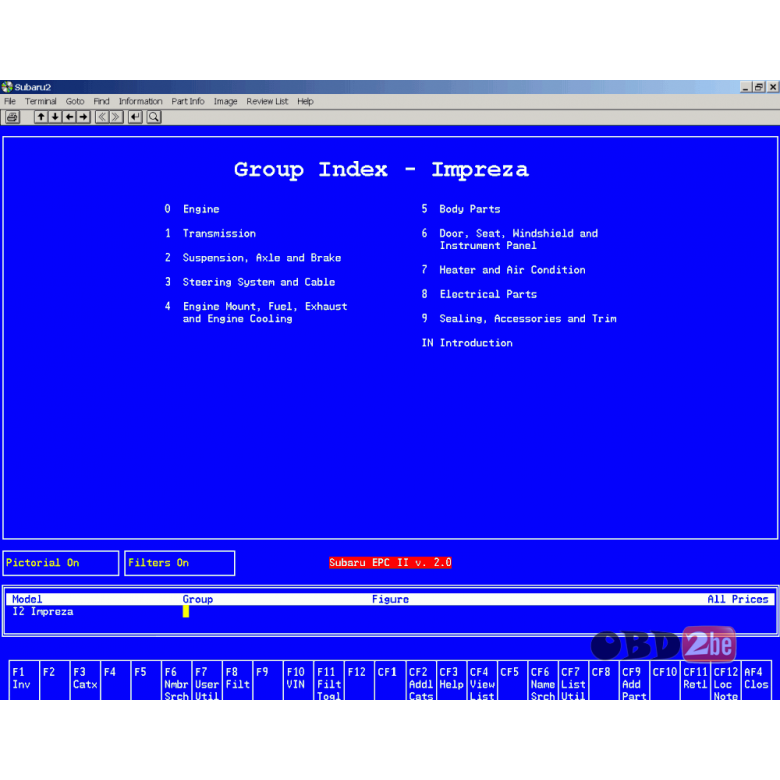Click the right arrow toolbar button

[83, 117]
